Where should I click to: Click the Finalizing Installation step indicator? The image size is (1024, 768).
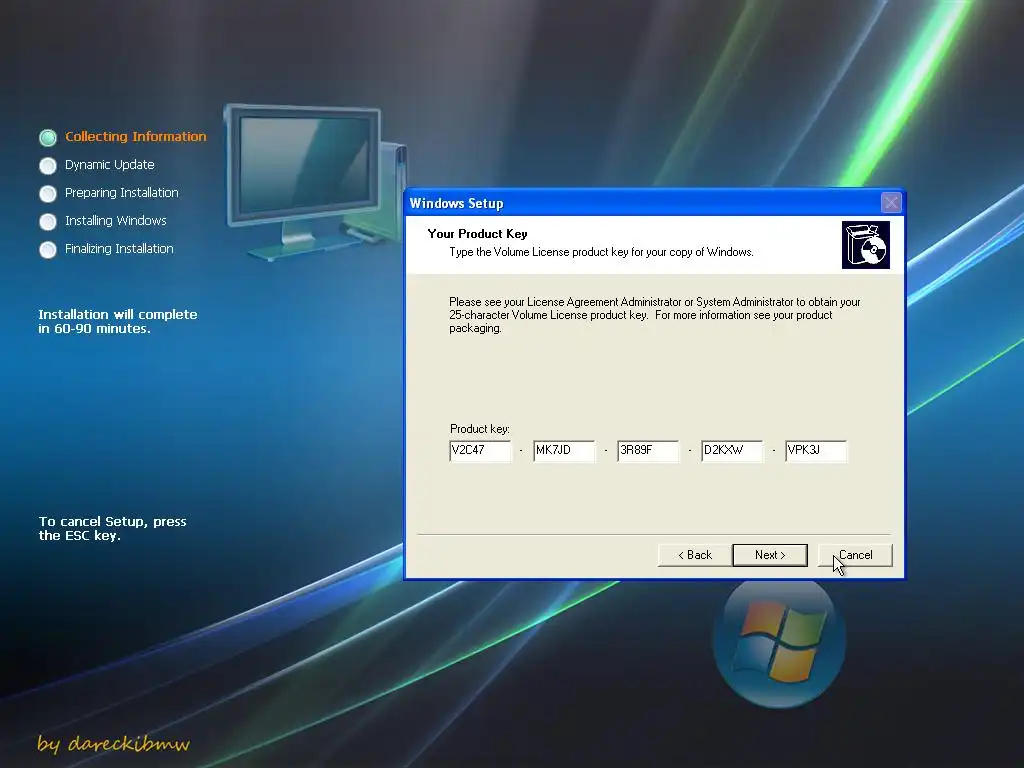click(48, 249)
